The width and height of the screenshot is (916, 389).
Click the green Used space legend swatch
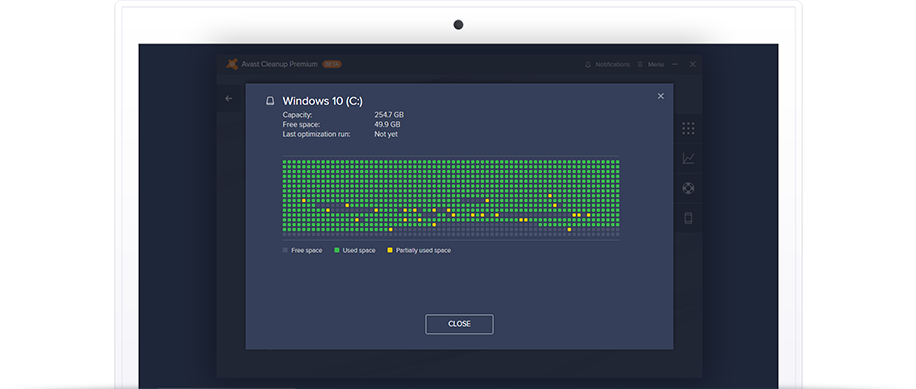pos(336,250)
